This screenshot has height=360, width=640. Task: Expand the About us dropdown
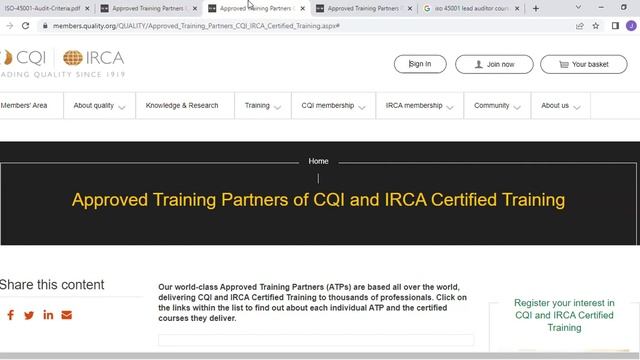(x=560, y=106)
